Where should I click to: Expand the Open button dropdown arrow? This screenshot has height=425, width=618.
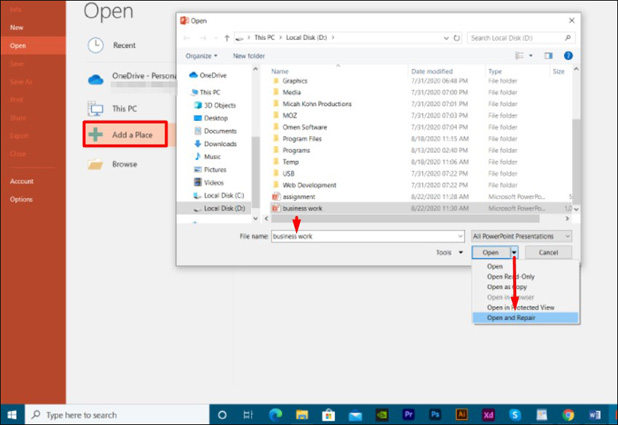(x=514, y=253)
